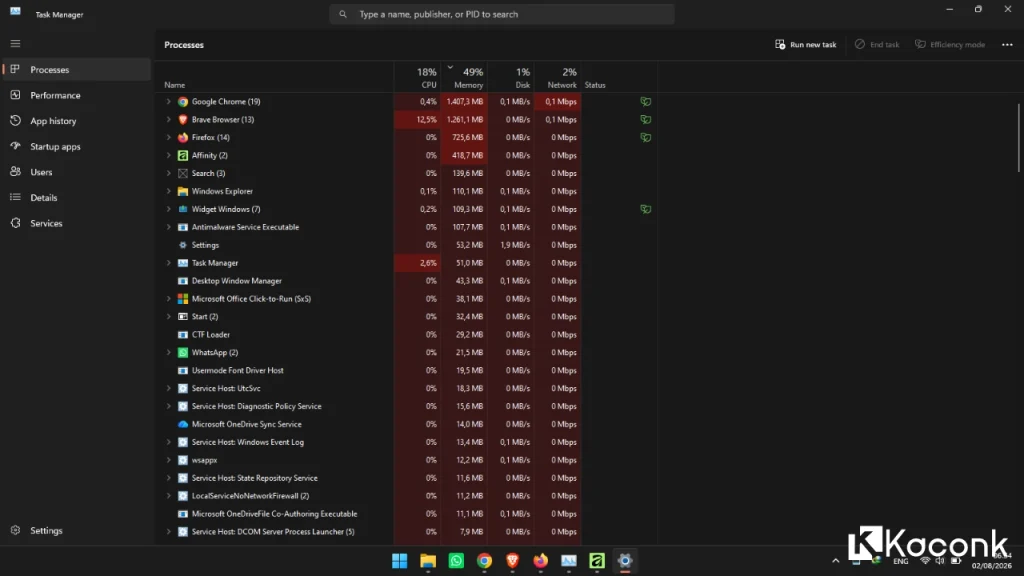Open Google Chrome from the taskbar

pyautogui.click(x=484, y=561)
